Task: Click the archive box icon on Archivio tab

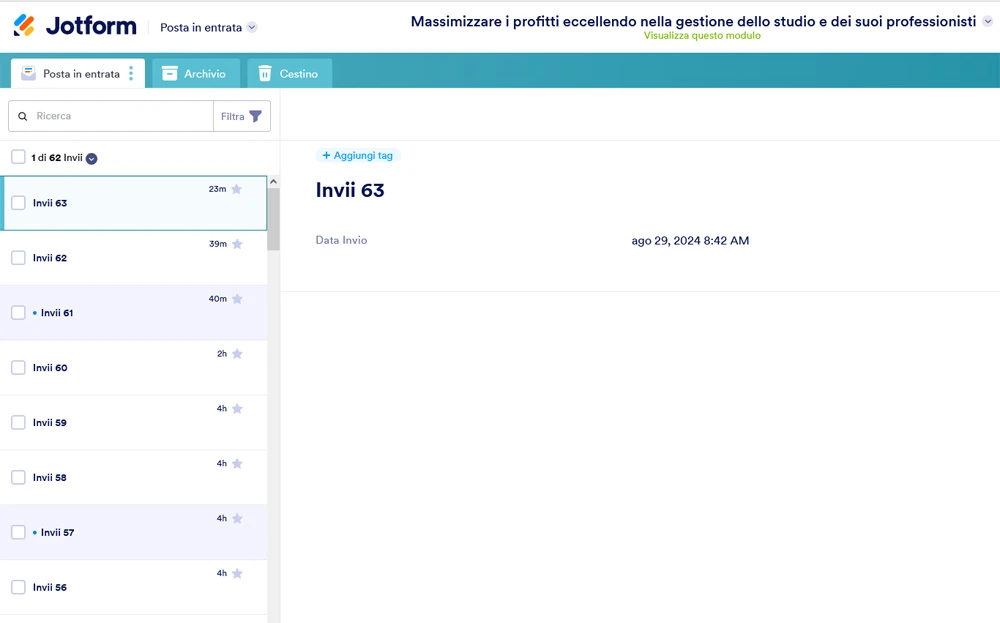Action: point(172,73)
